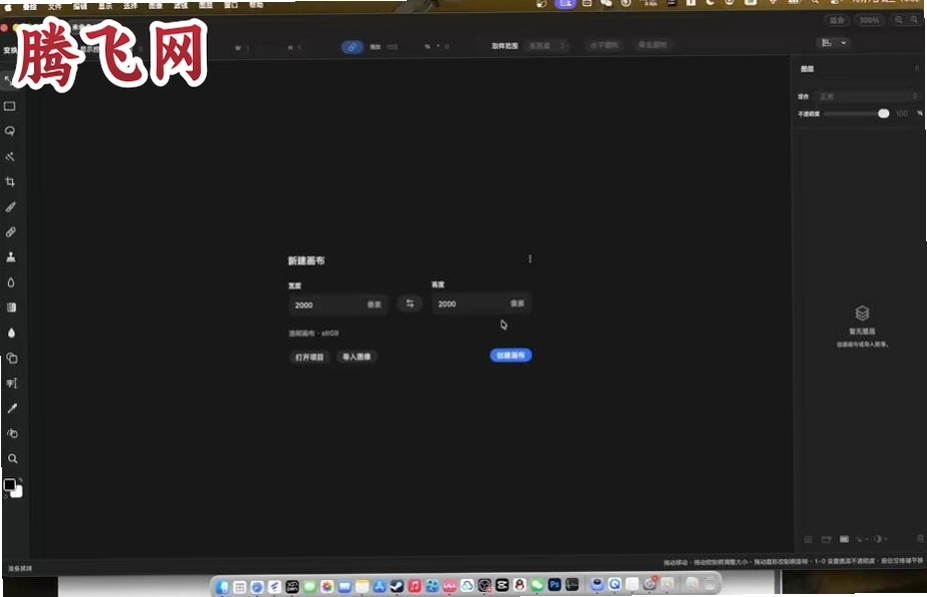The image size is (927, 597).
Task: Open the 文件 menu
Action: (x=54, y=7)
